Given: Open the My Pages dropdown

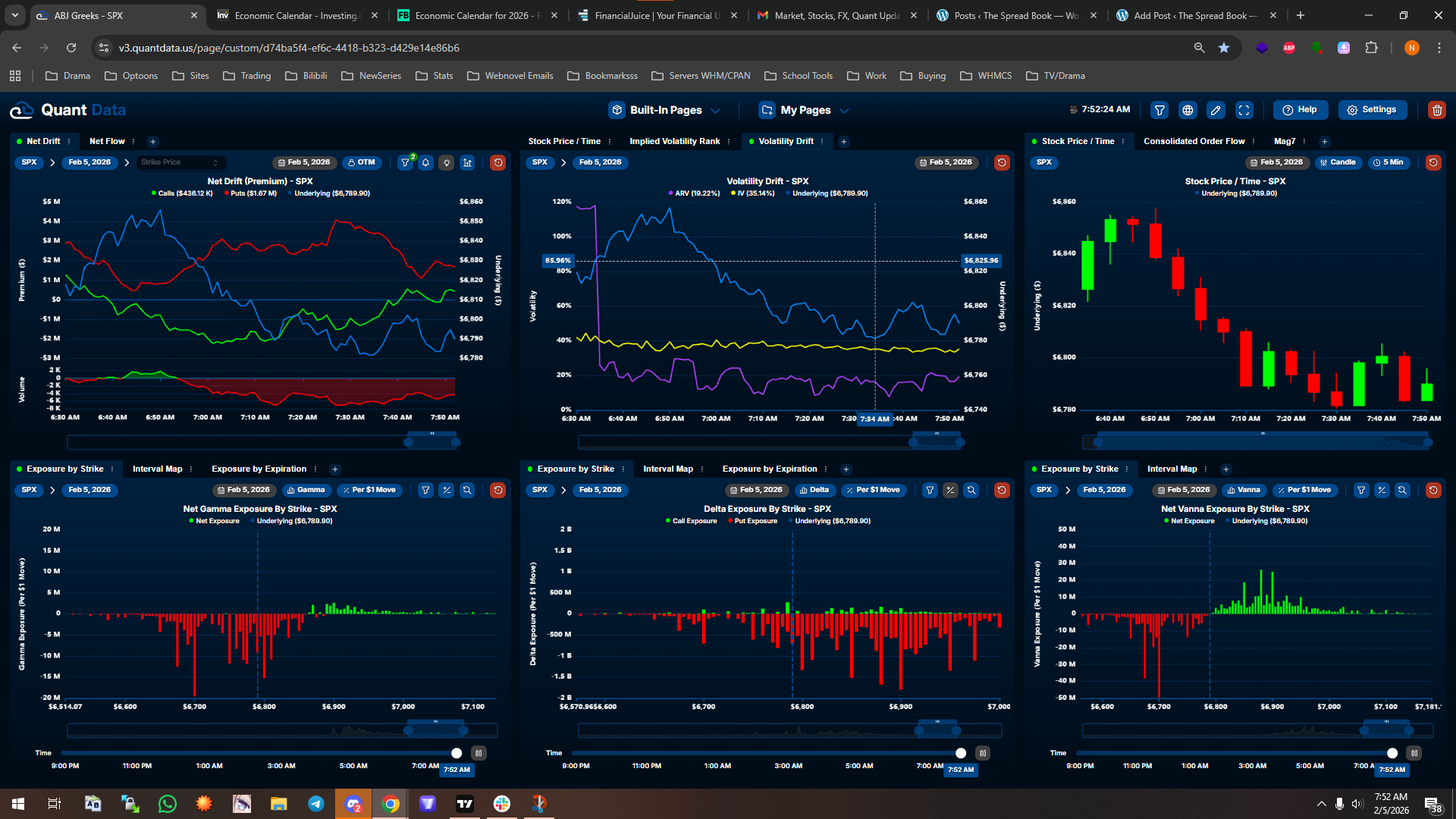Looking at the screenshot, I should [805, 110].
